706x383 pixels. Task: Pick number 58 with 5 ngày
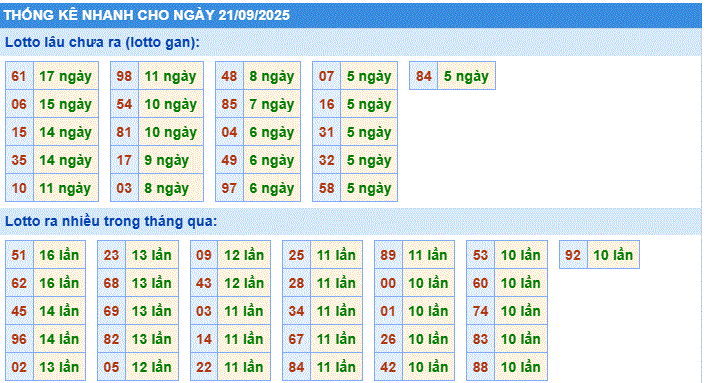(326, 188)
